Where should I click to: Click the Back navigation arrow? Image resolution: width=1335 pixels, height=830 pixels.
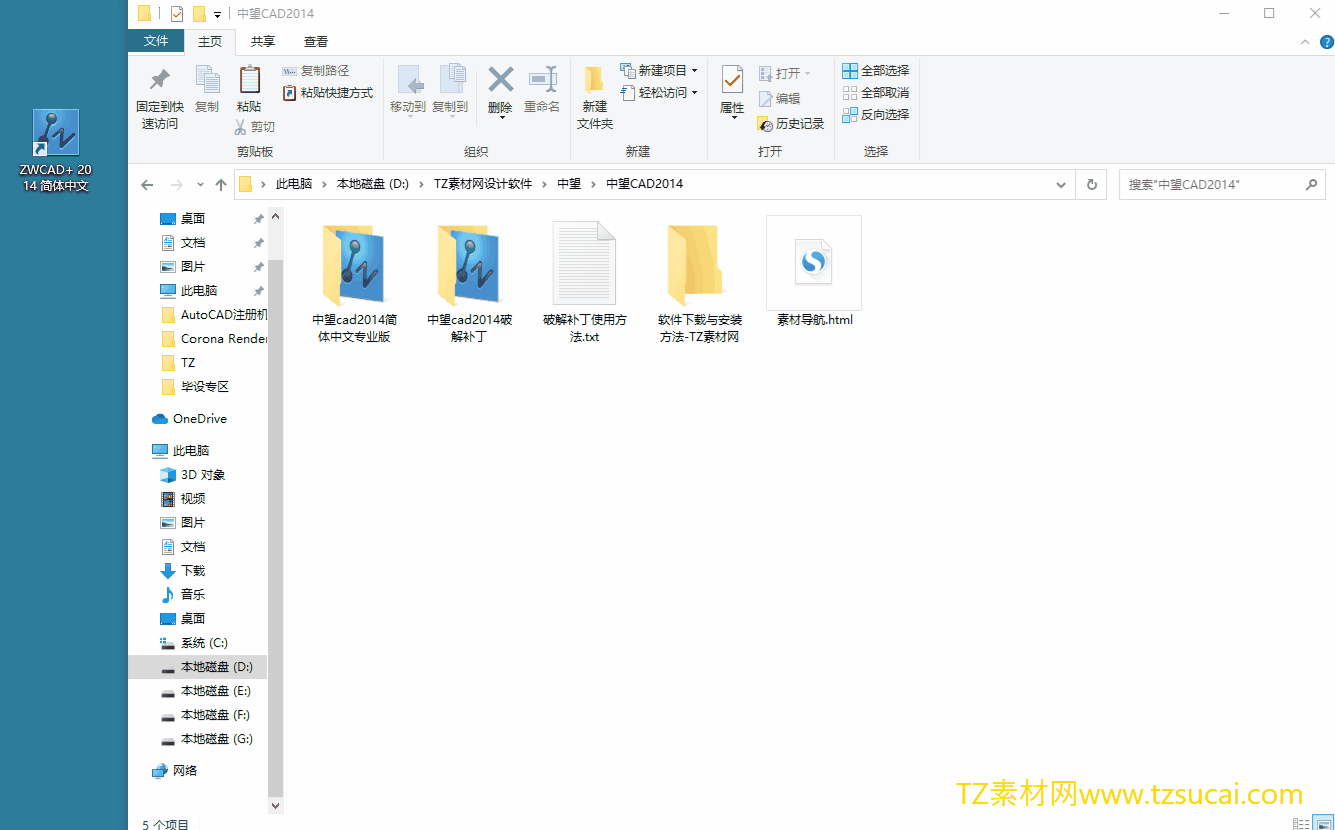click(147, 185)
